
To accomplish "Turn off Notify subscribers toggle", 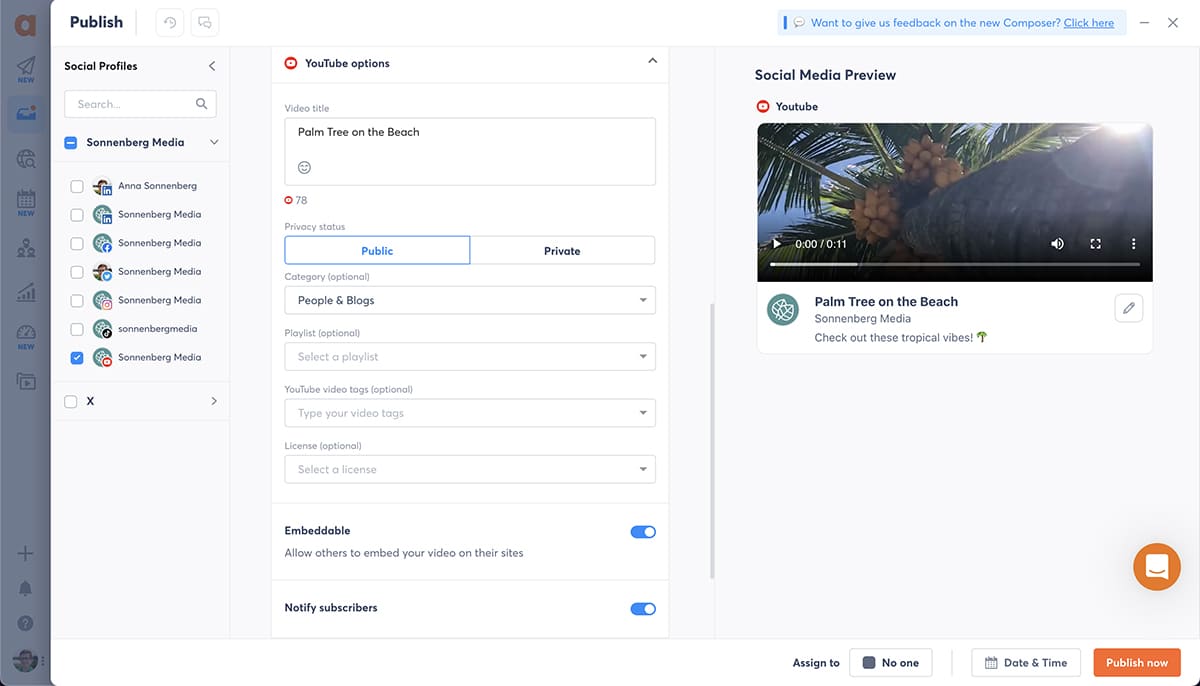I will (643, 608).
